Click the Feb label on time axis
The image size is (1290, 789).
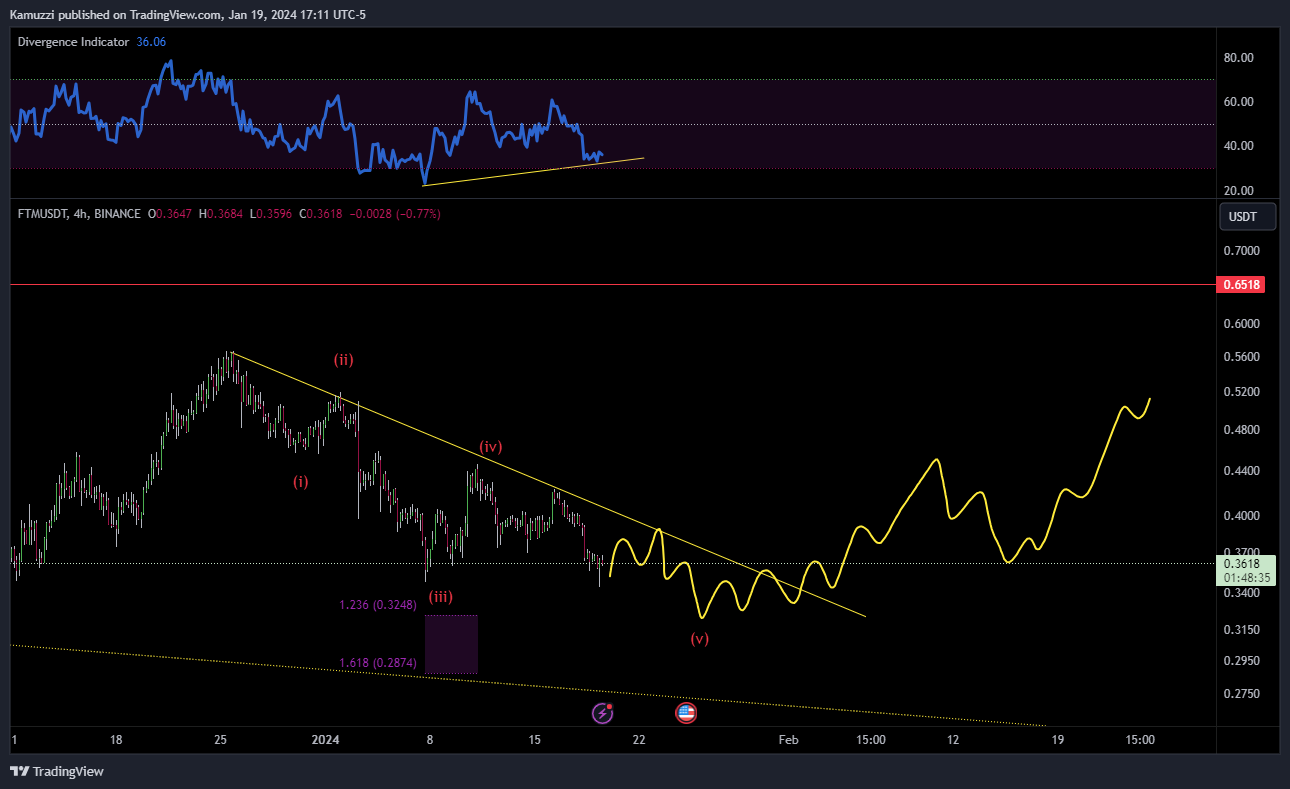coord(789,740)
